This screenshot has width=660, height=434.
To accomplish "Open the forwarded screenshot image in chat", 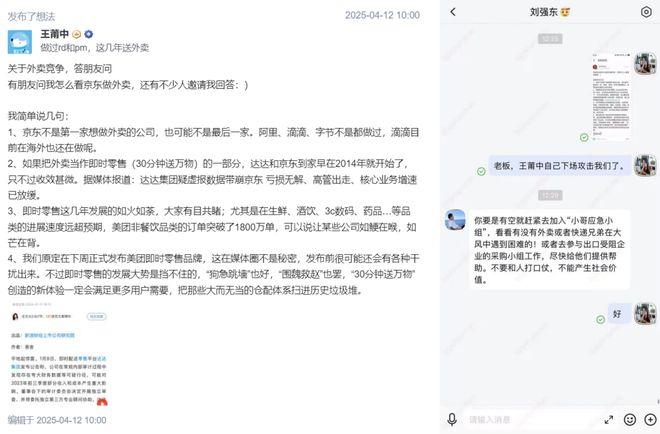I will pyautogui.click(x=611, y=97).
